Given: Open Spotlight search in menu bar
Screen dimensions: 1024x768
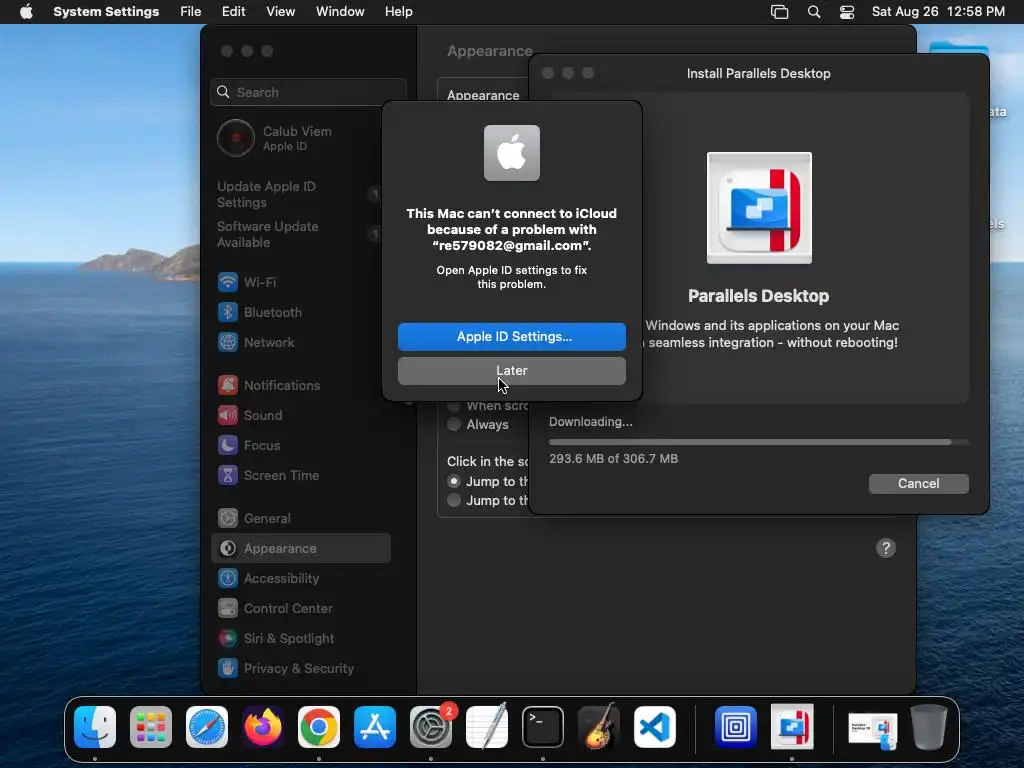Looking at the screenshot, I should point(814,12).
